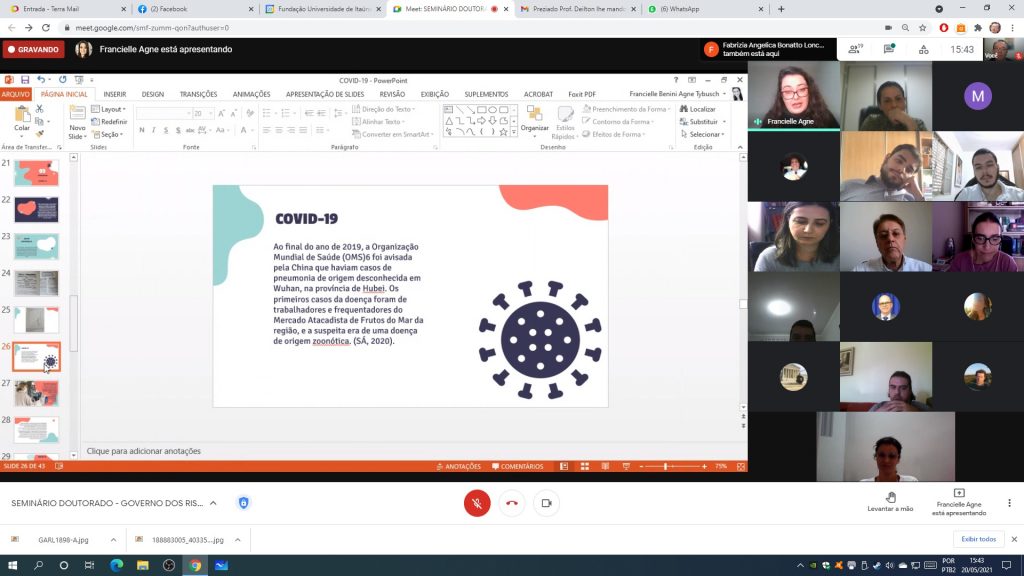Toggle the camera button in Meet

(546, 503)
